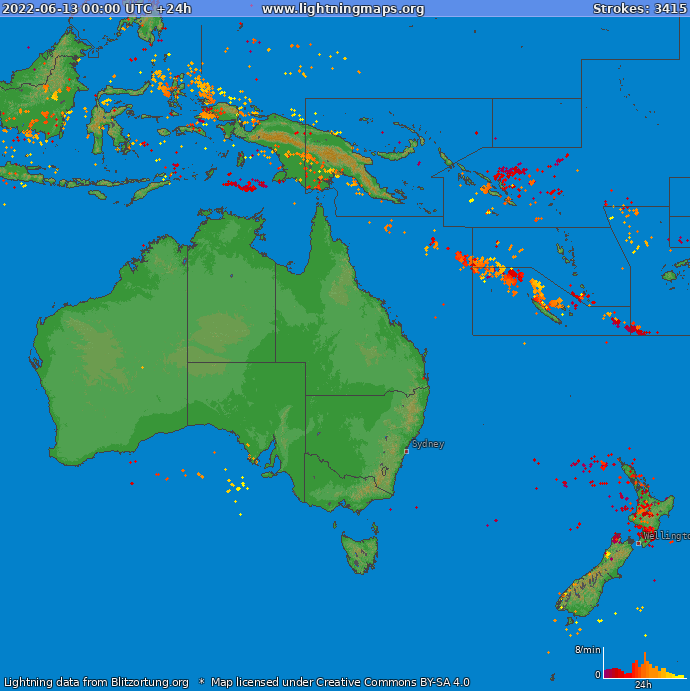The height and width of the screenshot is (691, 690).
Task: Click the Creative Commons BY-SA 4.0 license text
Action: pos(393,682)
